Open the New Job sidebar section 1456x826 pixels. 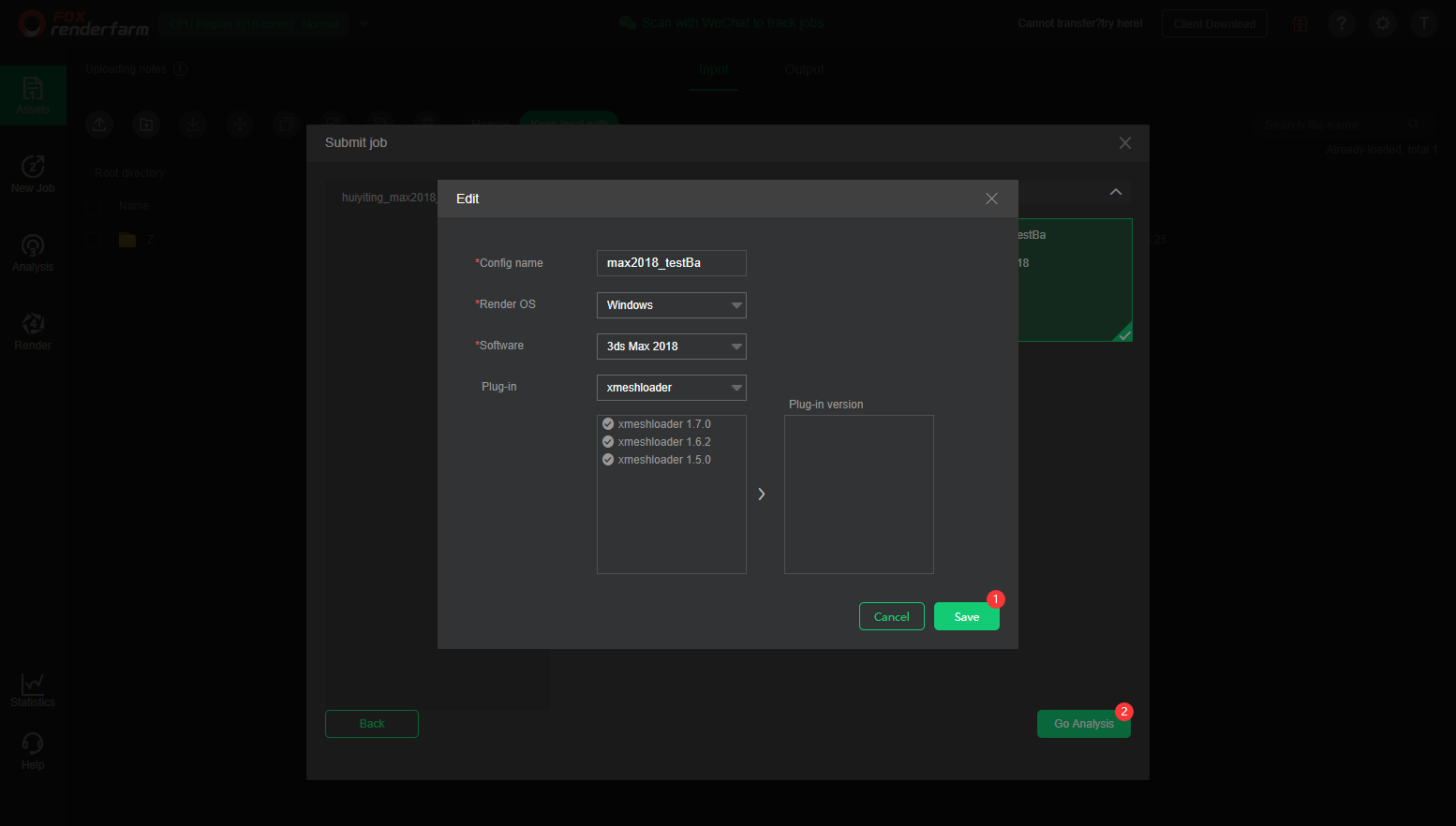tap(33, 174)
